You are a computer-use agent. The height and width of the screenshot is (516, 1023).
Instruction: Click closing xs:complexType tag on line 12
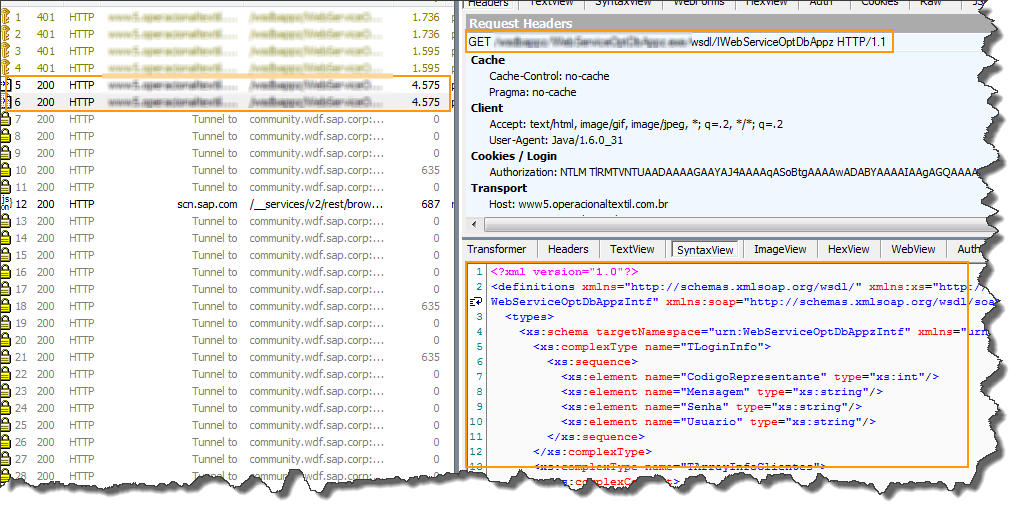pos(592,451)
